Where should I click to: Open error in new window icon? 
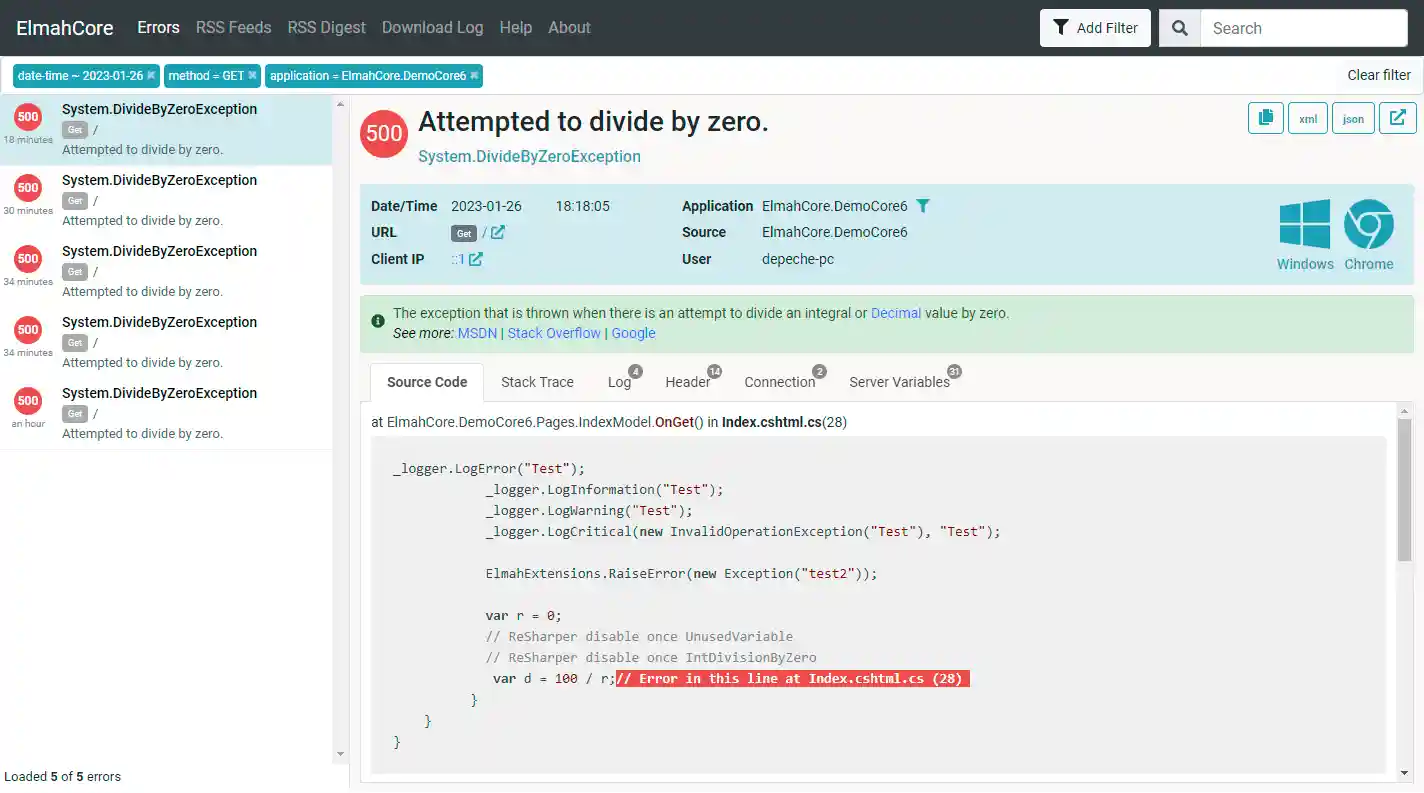[x=1398, y=118]
